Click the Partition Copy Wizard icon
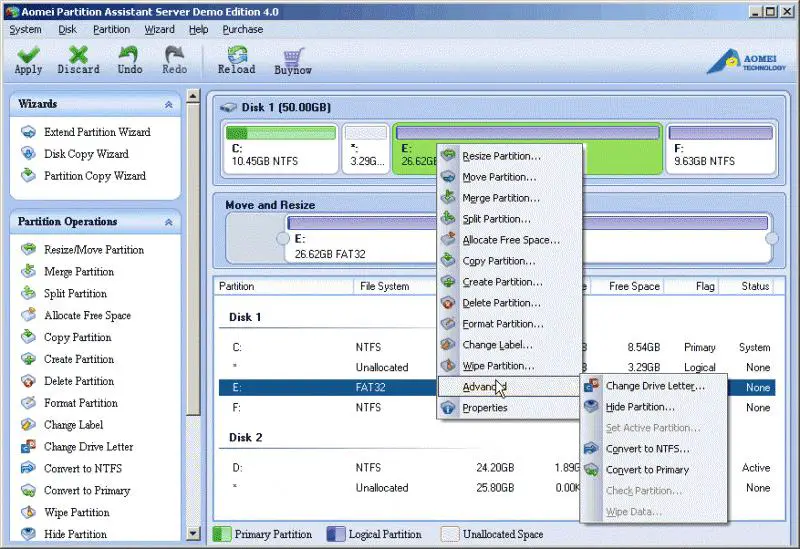Image resolution: width=800 pixels, height=549 pixels. (29, 176)
